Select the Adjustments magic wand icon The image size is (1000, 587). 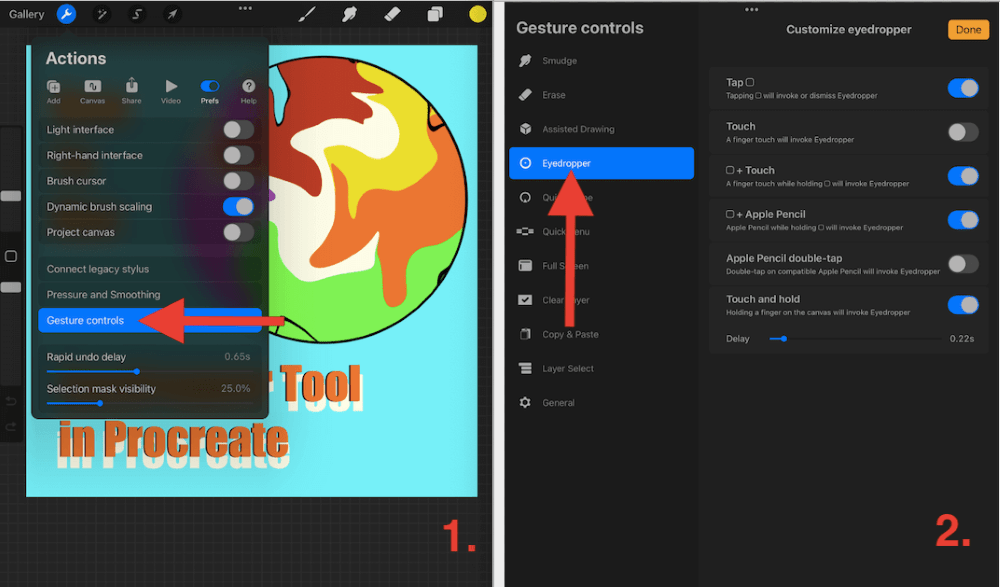pyautogui.click(x=100, y=14)
